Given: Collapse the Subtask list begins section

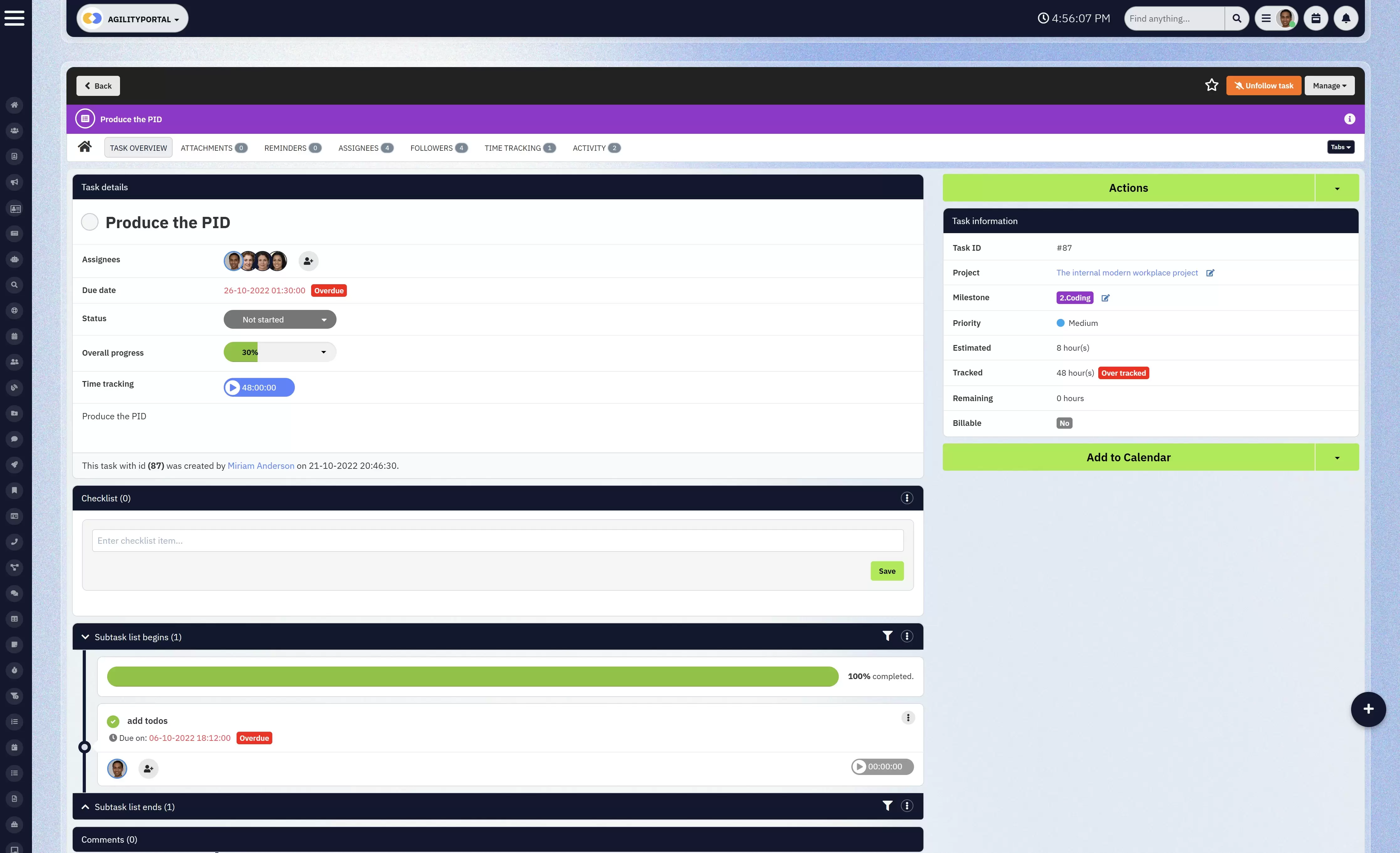Looking at the screenshot, I should click(85, 636).
